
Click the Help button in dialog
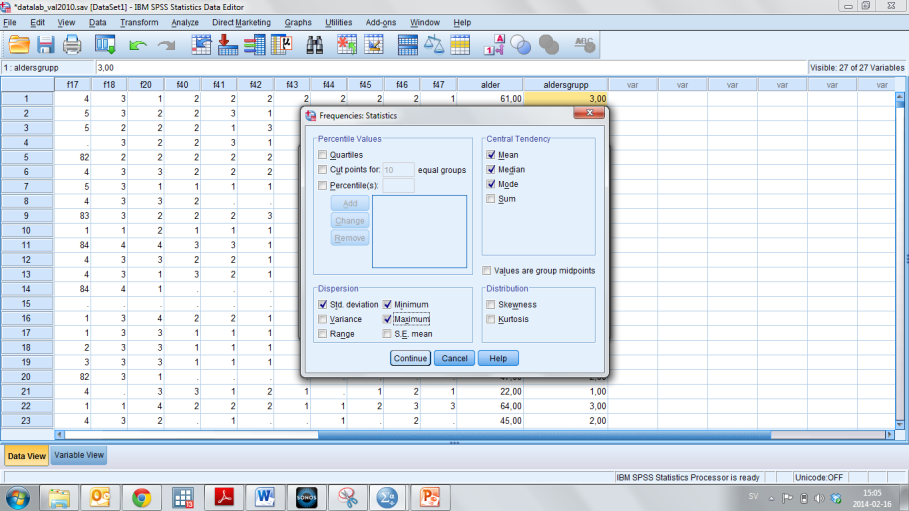[498, 358]
